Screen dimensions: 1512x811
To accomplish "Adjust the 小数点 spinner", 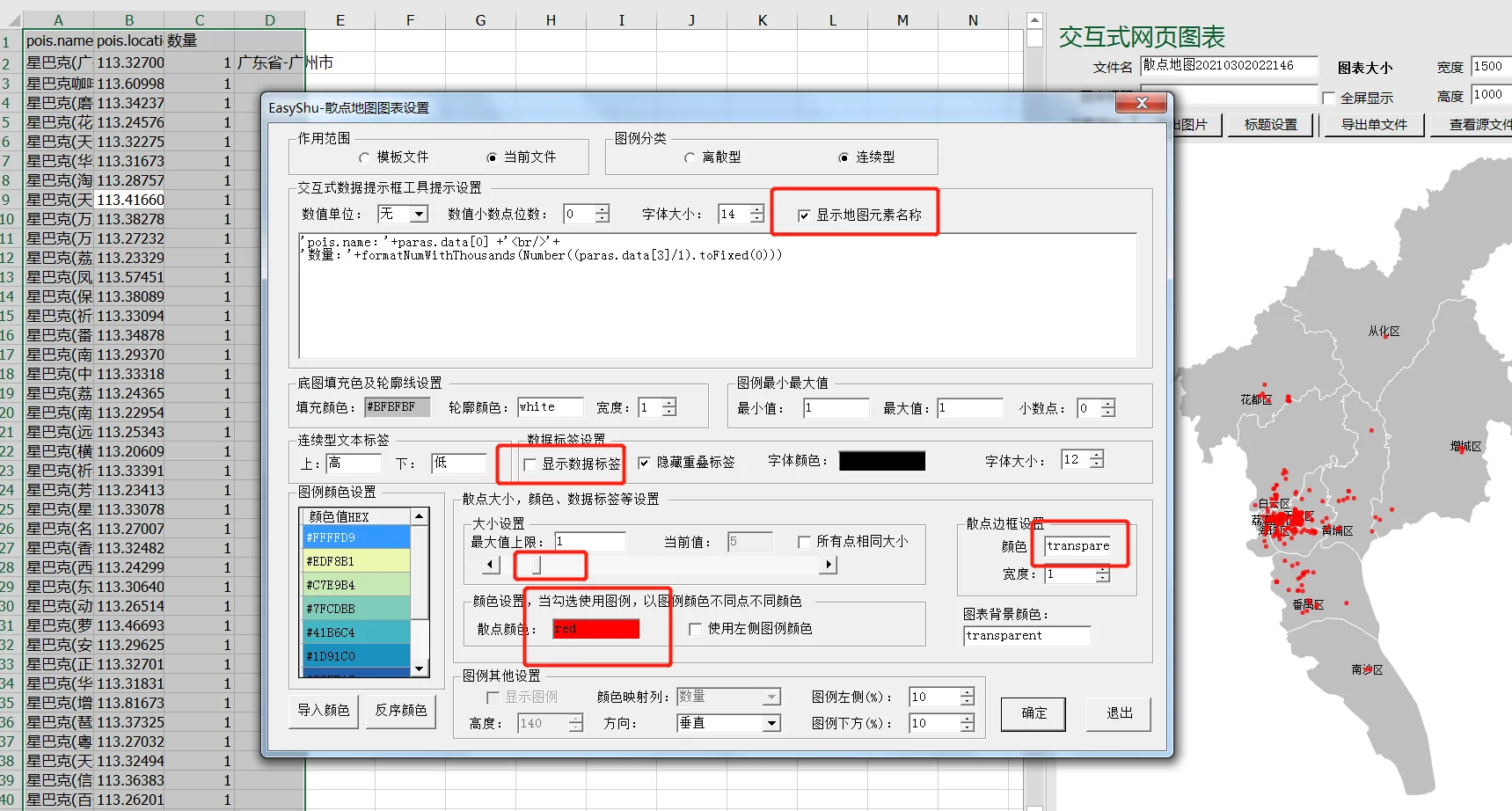I will coord(1108,408).
